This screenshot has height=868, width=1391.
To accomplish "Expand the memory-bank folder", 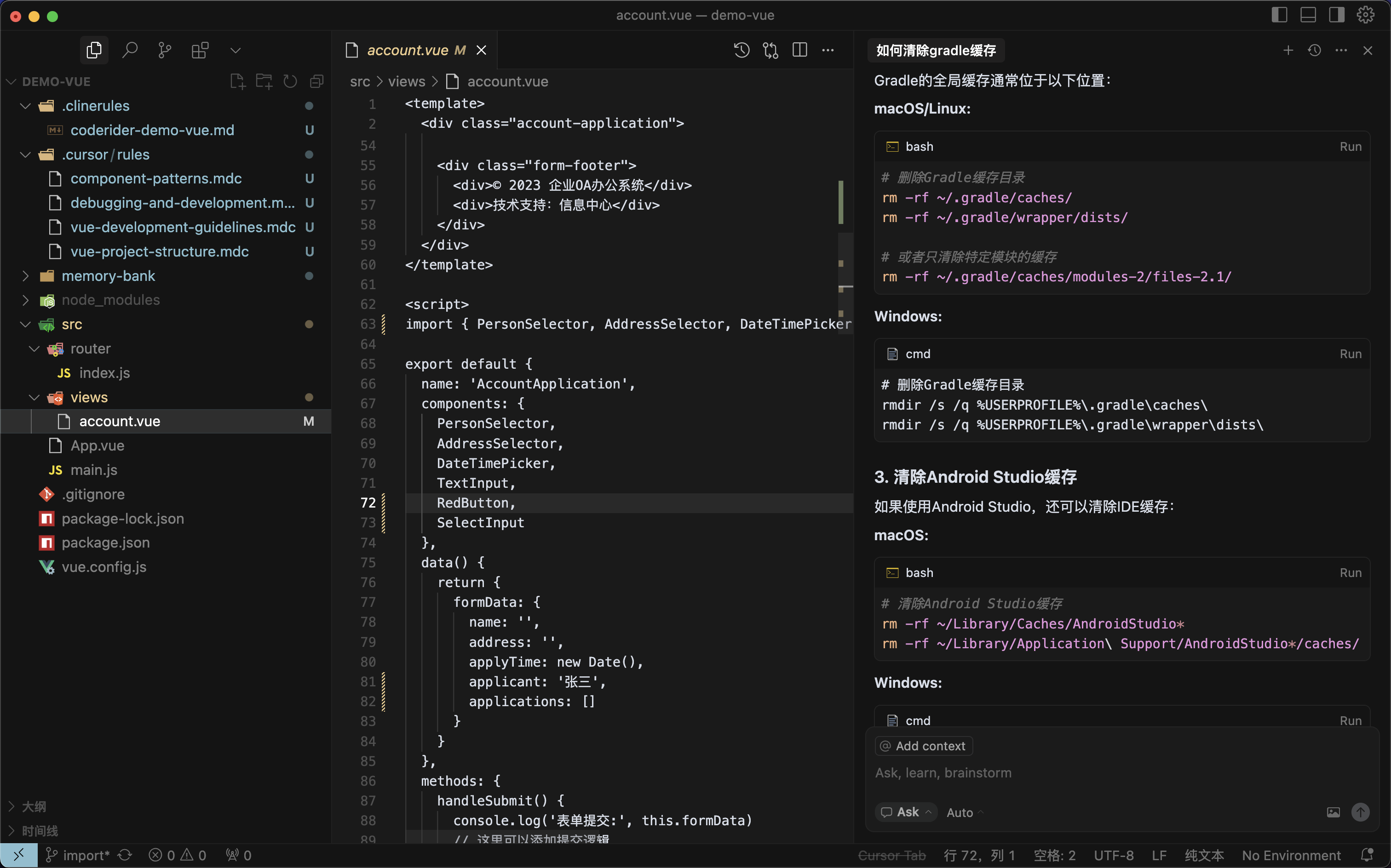I will [x=25, y=276].
